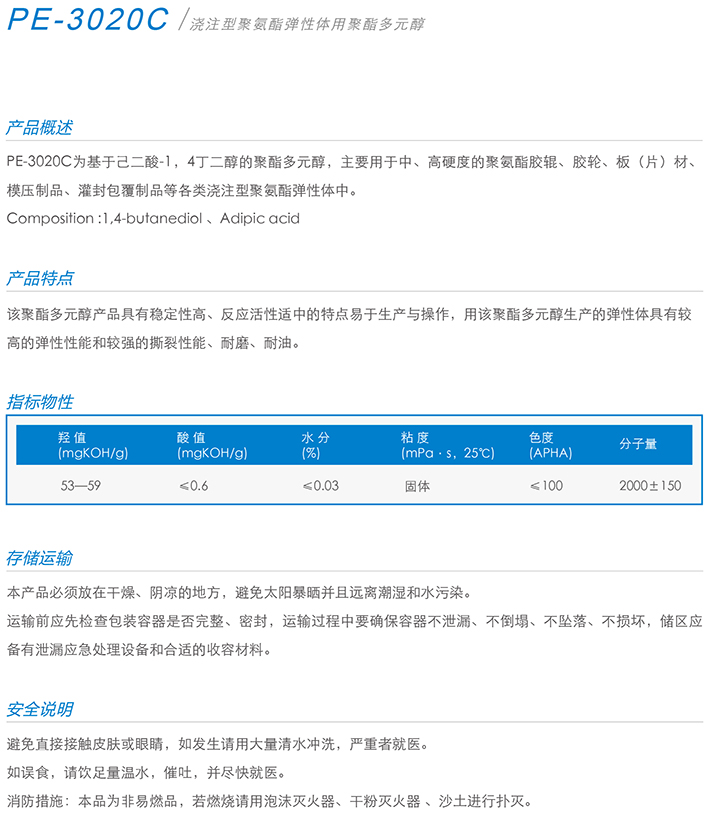Select the ≤0.6 acid value cell

(x=193, y=486)
